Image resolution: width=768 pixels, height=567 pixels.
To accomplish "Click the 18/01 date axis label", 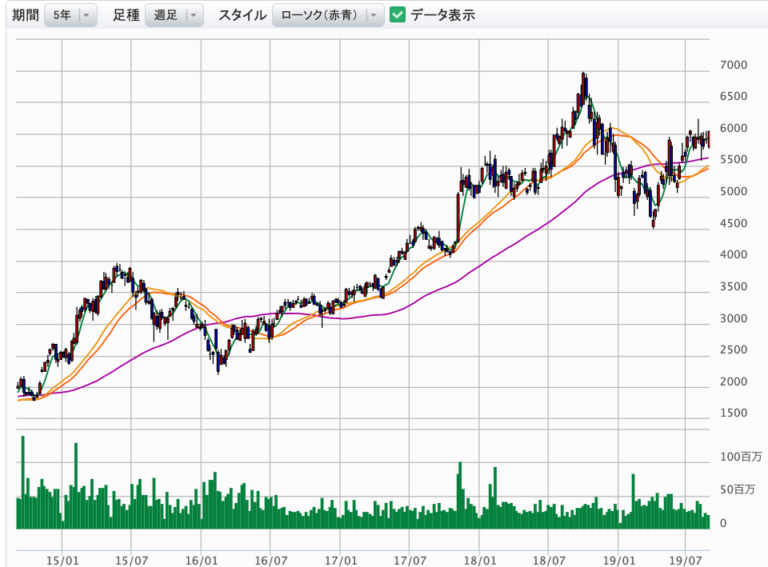I will tap(480, 560).
